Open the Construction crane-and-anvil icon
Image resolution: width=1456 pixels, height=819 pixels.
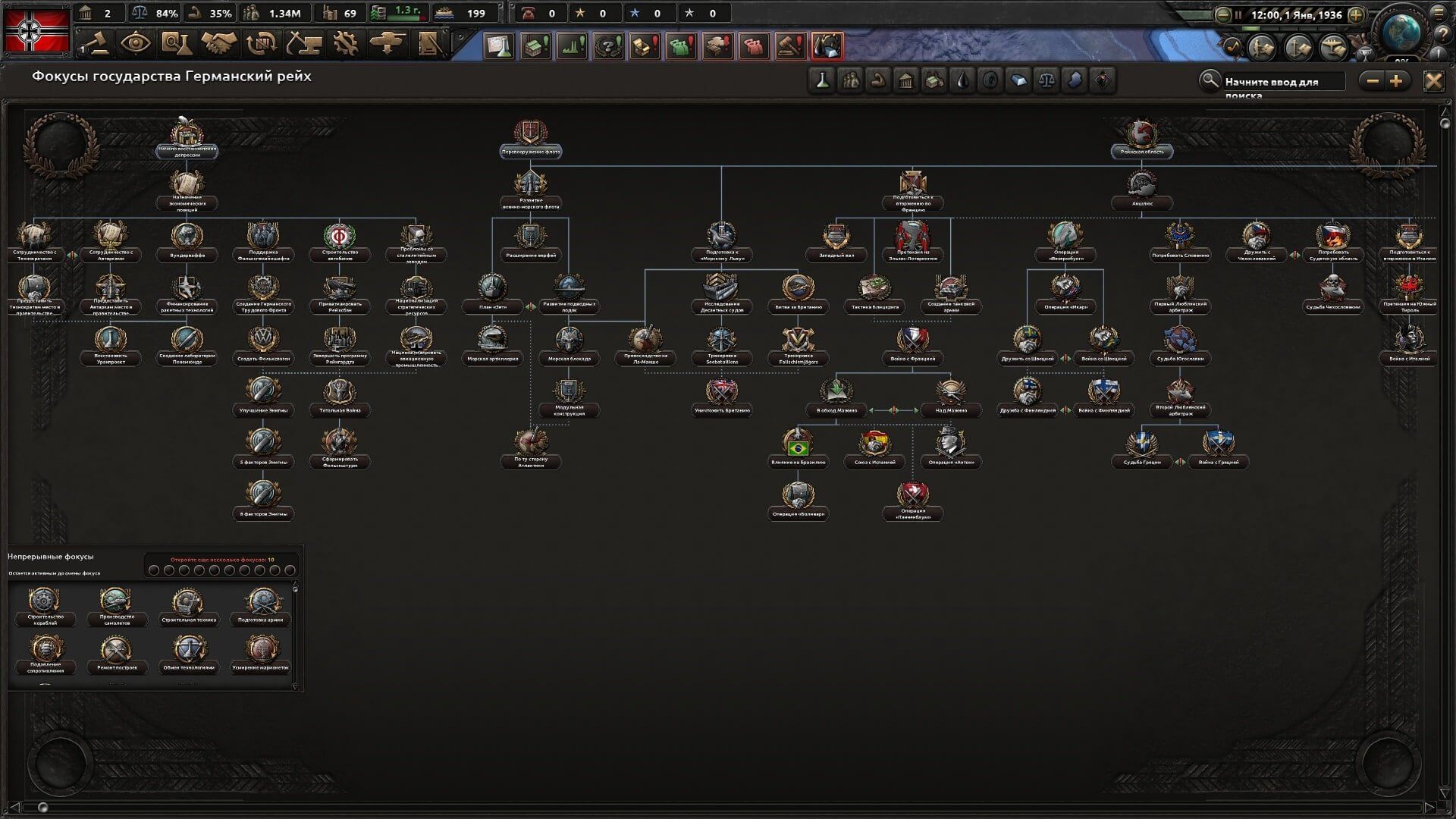click(303, 44)
